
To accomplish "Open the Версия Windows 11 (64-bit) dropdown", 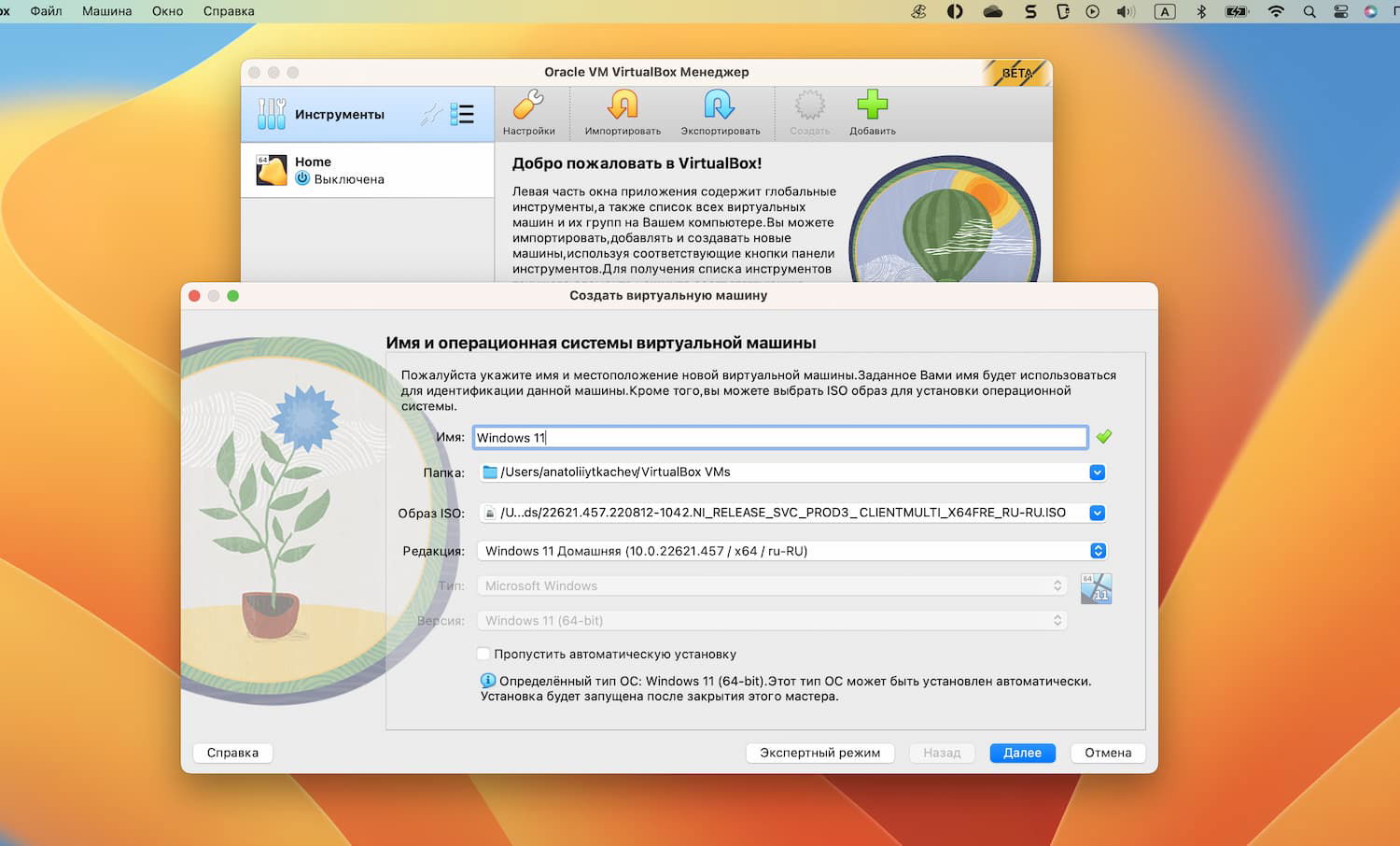I will click(x=772, y=620).
